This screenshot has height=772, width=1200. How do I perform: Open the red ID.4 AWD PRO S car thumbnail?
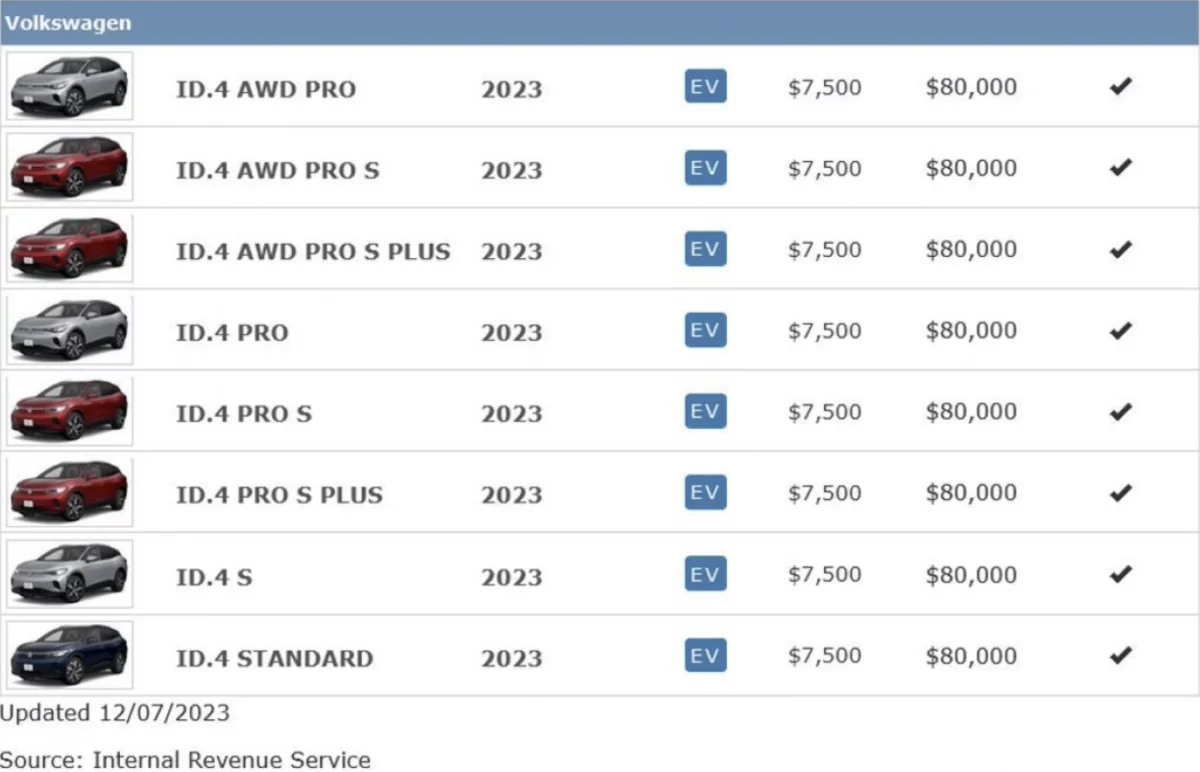(69, 168)
